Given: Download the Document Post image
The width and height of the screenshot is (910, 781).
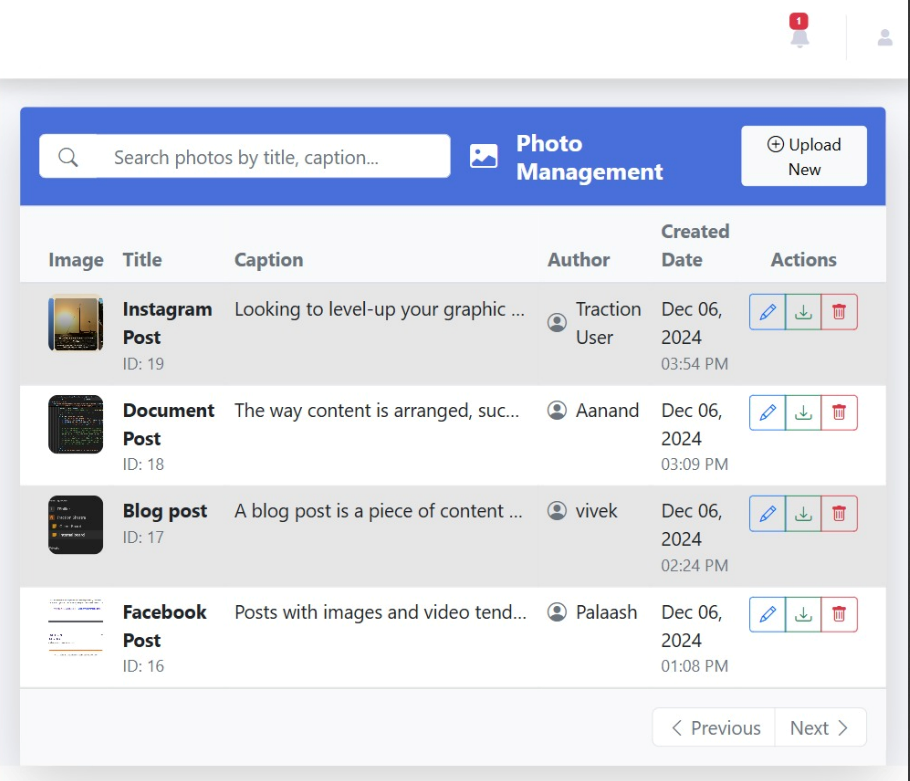Looking at the screenshot, I should coord(803,412).
